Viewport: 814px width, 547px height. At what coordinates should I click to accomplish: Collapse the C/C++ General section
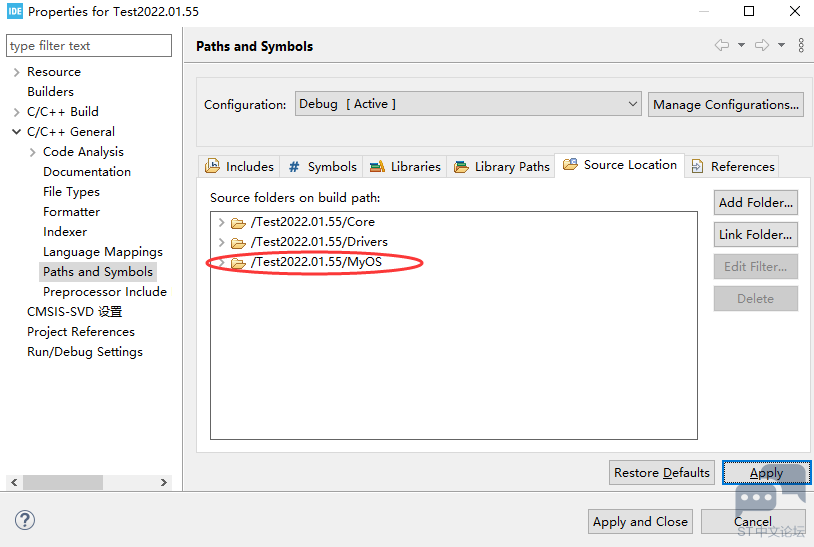tap(16, 132)
